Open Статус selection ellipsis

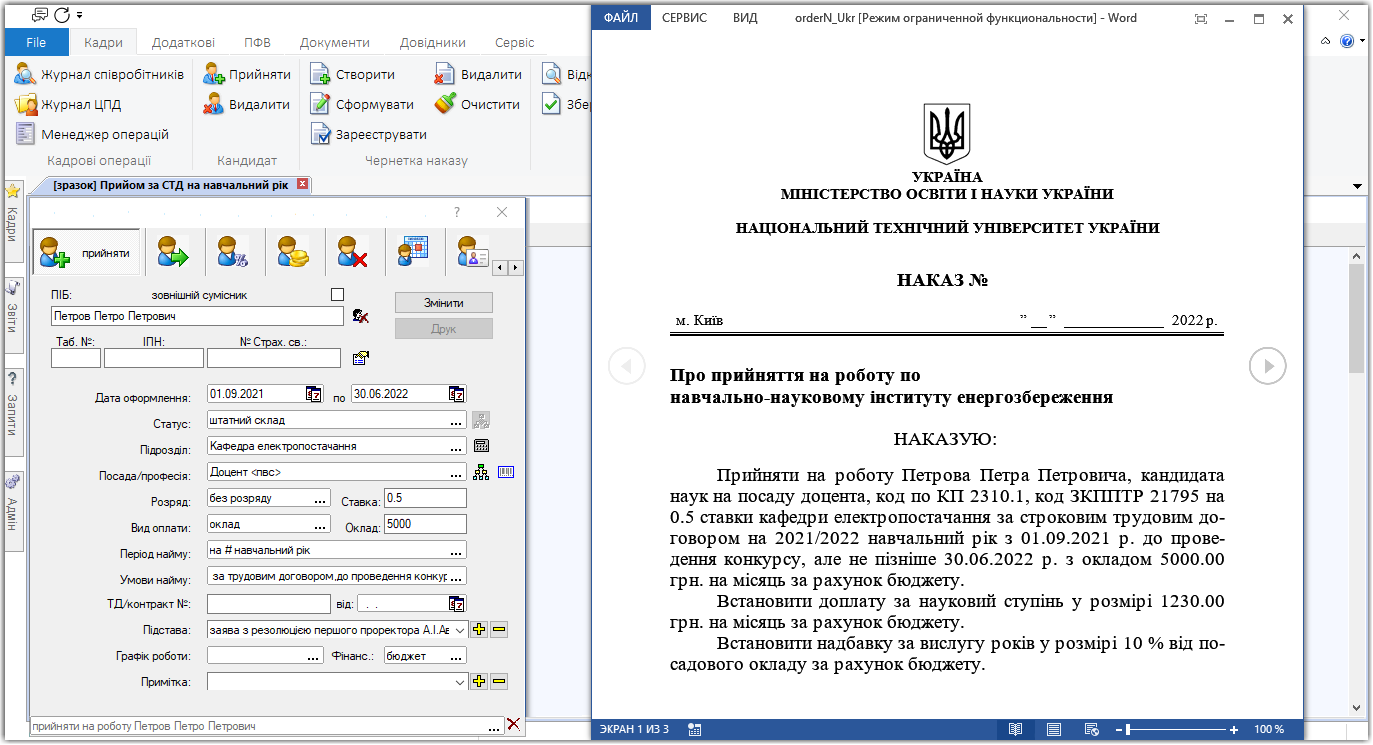457,420
